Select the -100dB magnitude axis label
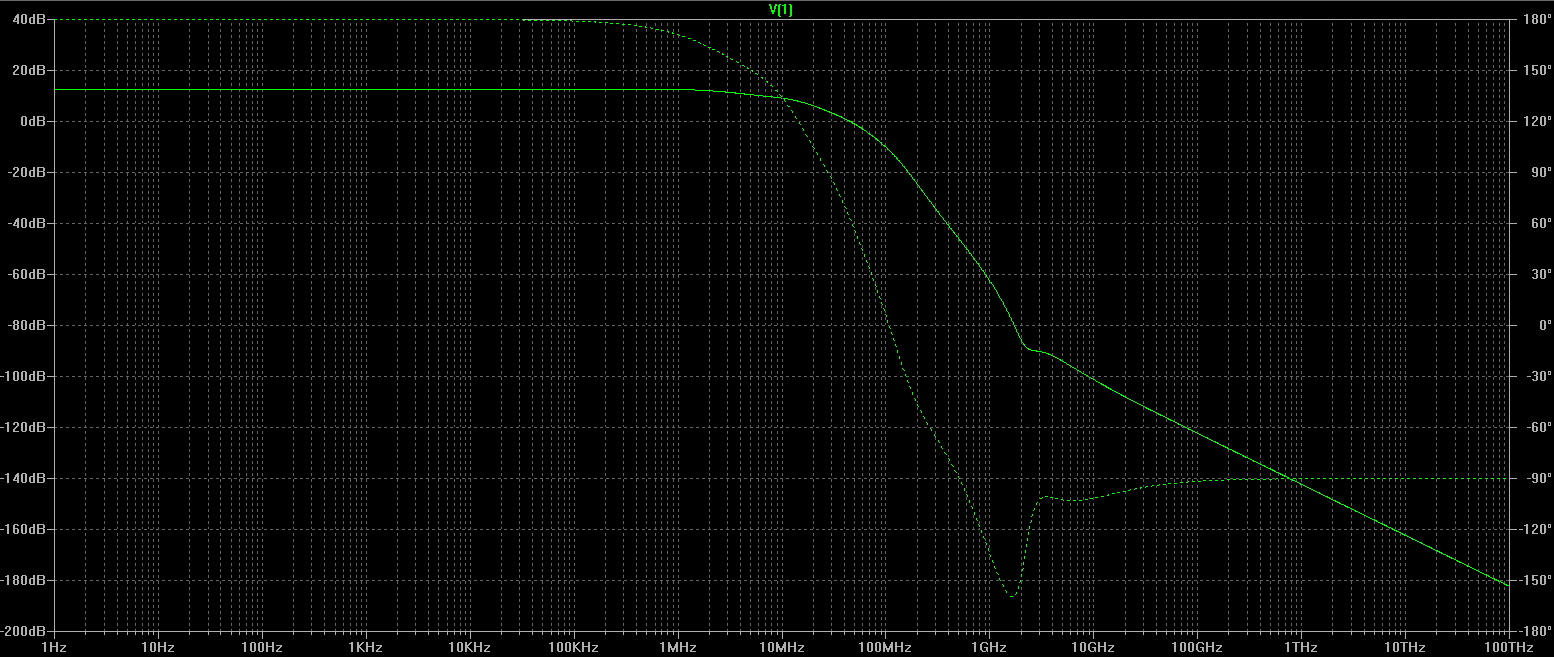The image size is (1554, 657). [x=24, y=377]
